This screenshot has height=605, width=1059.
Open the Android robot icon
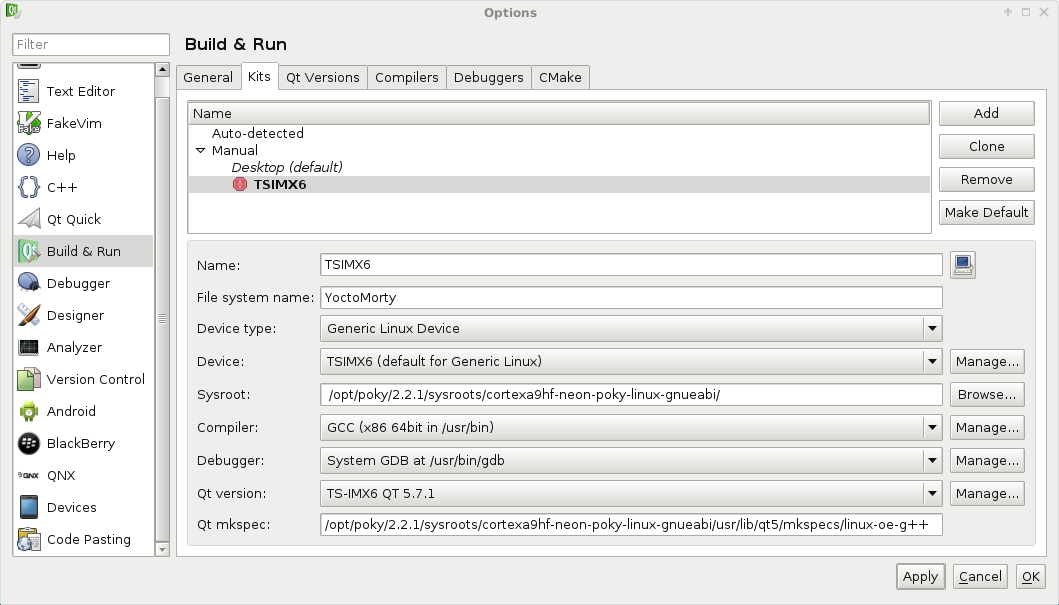pyautogui.click(x=28, y=411)
